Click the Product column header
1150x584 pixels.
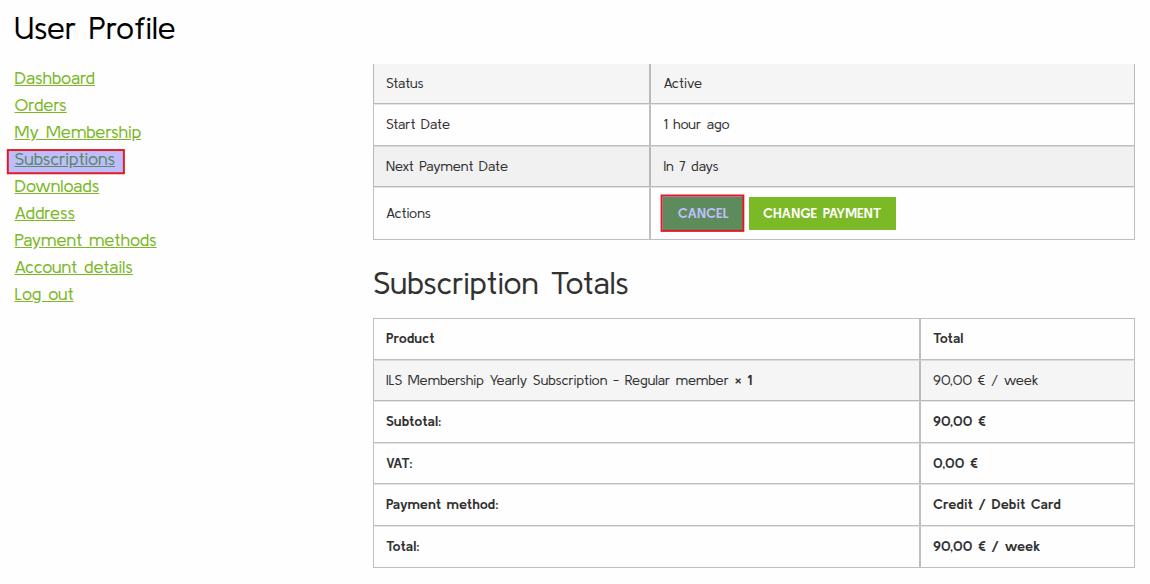(x=410, y=339)
